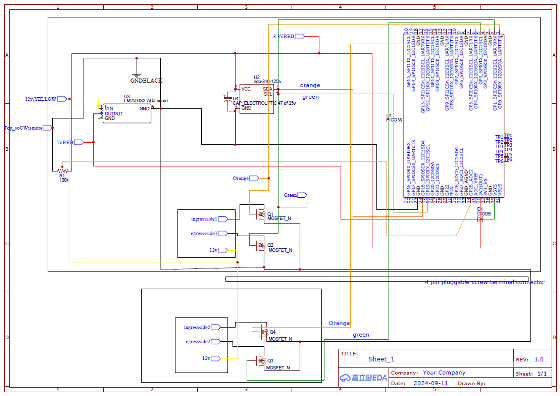Select the Q3 MOSFET_N transistor at bottom
This screenshot has height=396, width=560.
[x=261, y=361]
